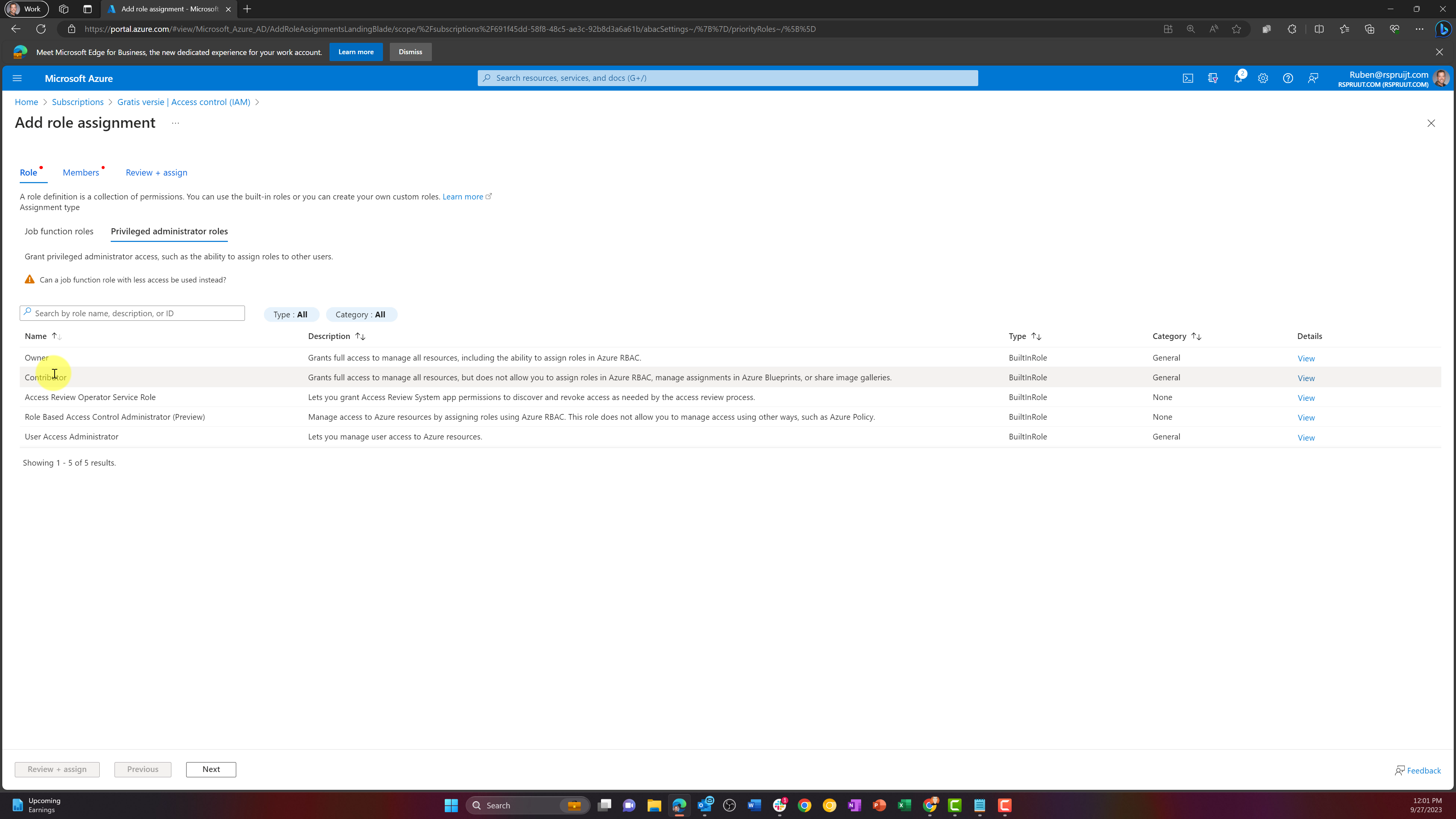Click the Next button
The width and height of the screenshot is (1456, 819).
tap(211, 769)
